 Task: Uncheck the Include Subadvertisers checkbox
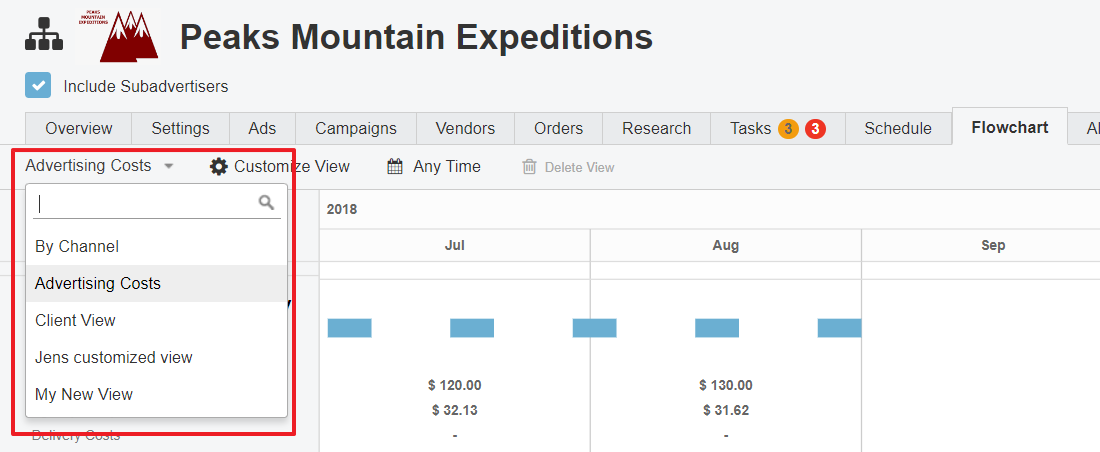point(38,86)
